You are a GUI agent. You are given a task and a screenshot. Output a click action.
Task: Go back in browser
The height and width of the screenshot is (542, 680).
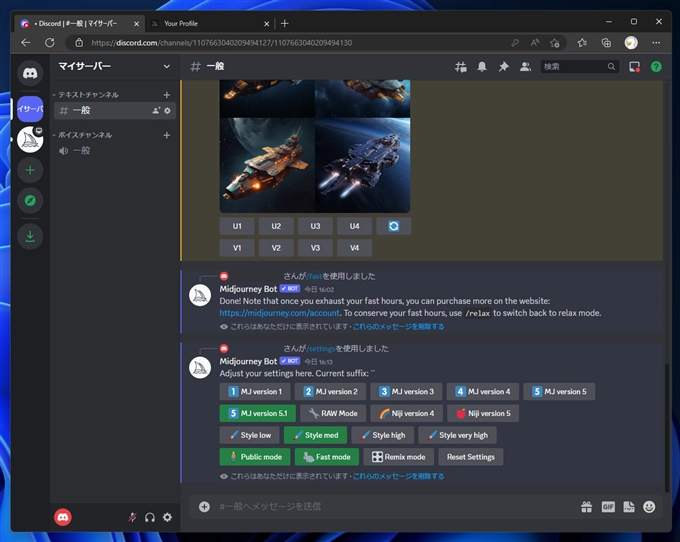tap(26, 42)
